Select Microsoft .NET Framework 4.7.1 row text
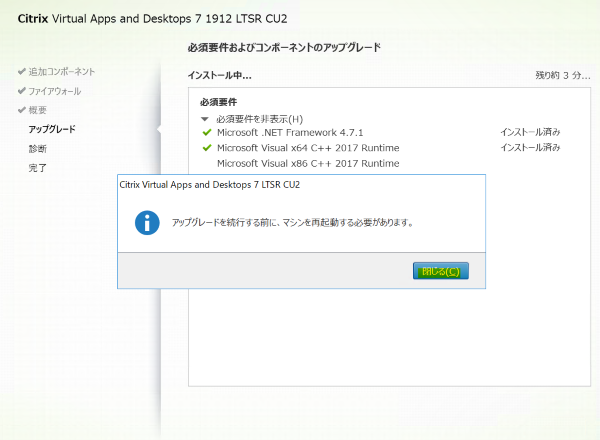 click(290, 132)
